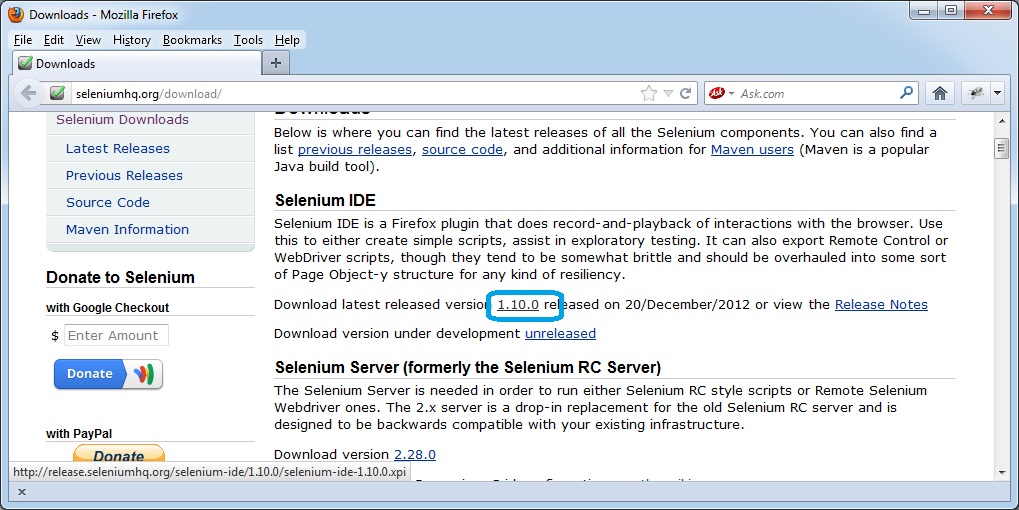1019x510 pixels.
Task: Reload the page with the refresh icon
Action: 685,94
